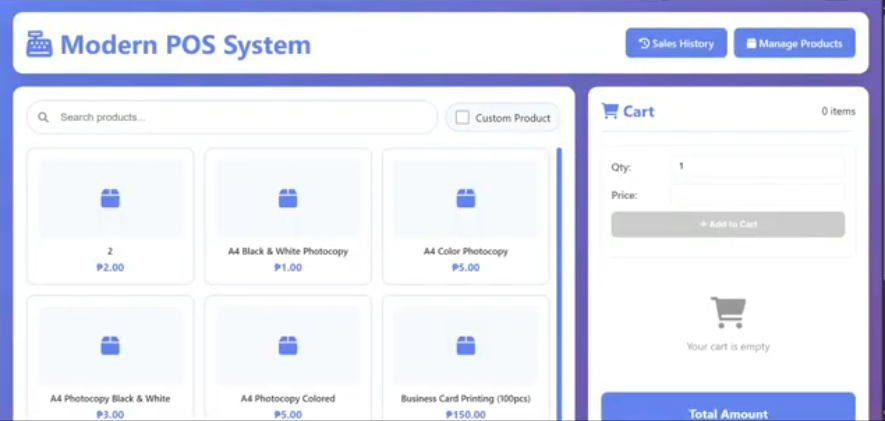The height and width of the screenshot is (421, 885).
Task: Click the gray empty cart icon
Action: click(728, 313)
